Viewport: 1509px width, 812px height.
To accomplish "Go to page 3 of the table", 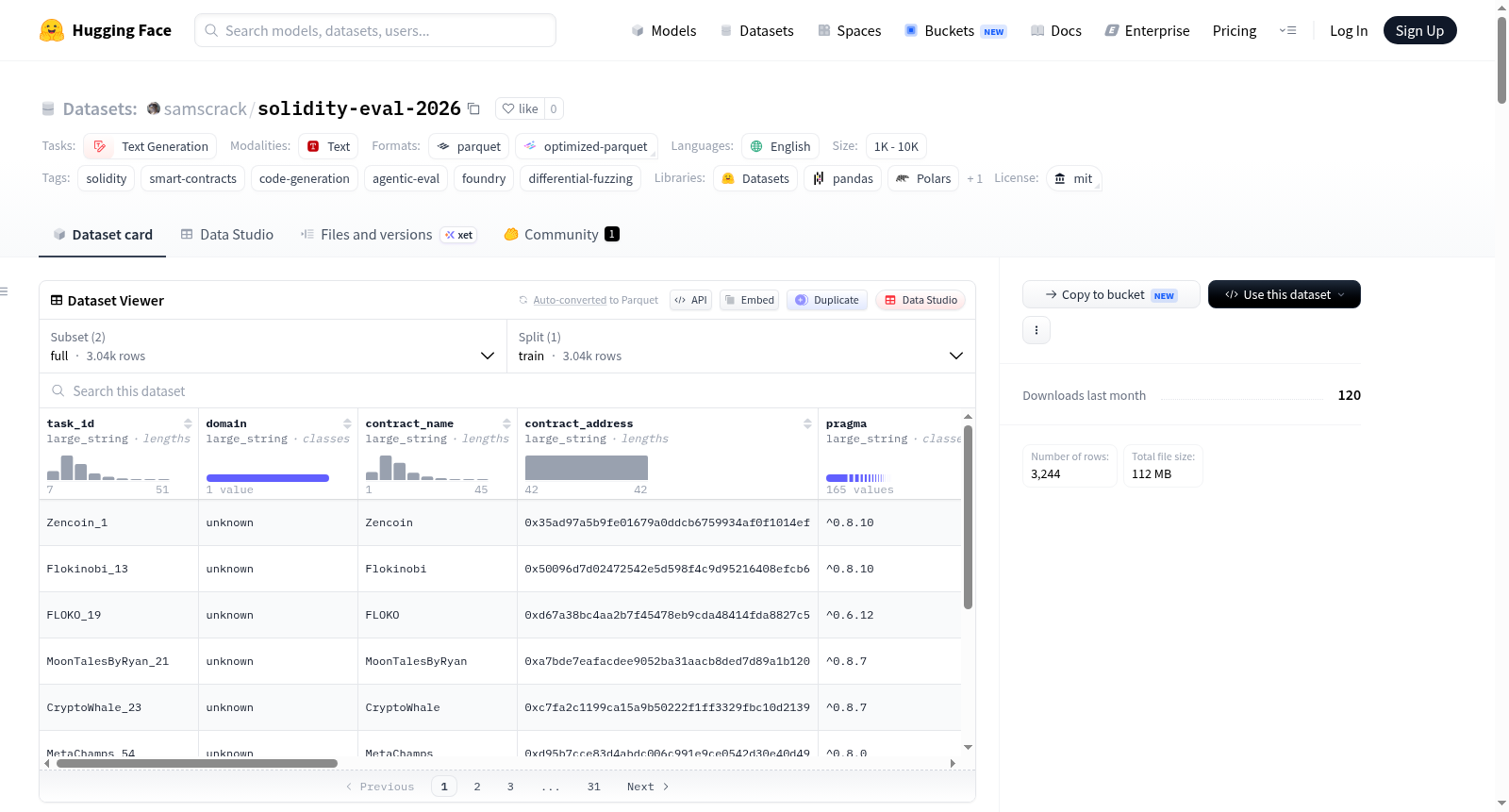I will (x=510, y=787).
